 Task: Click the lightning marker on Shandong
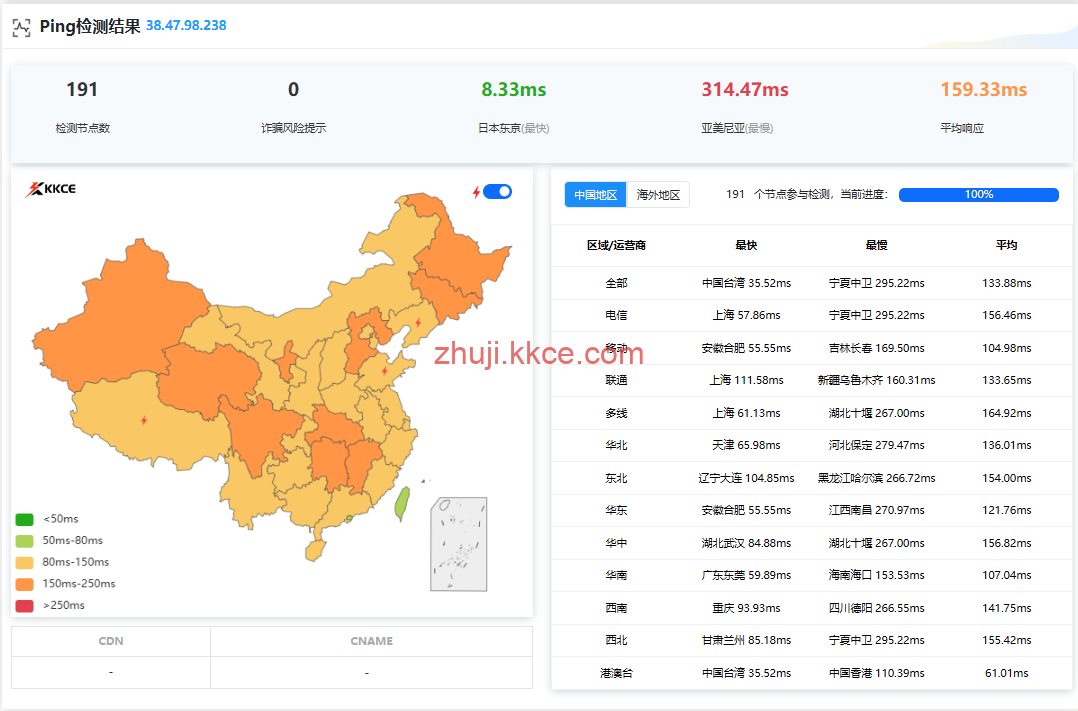385,371
